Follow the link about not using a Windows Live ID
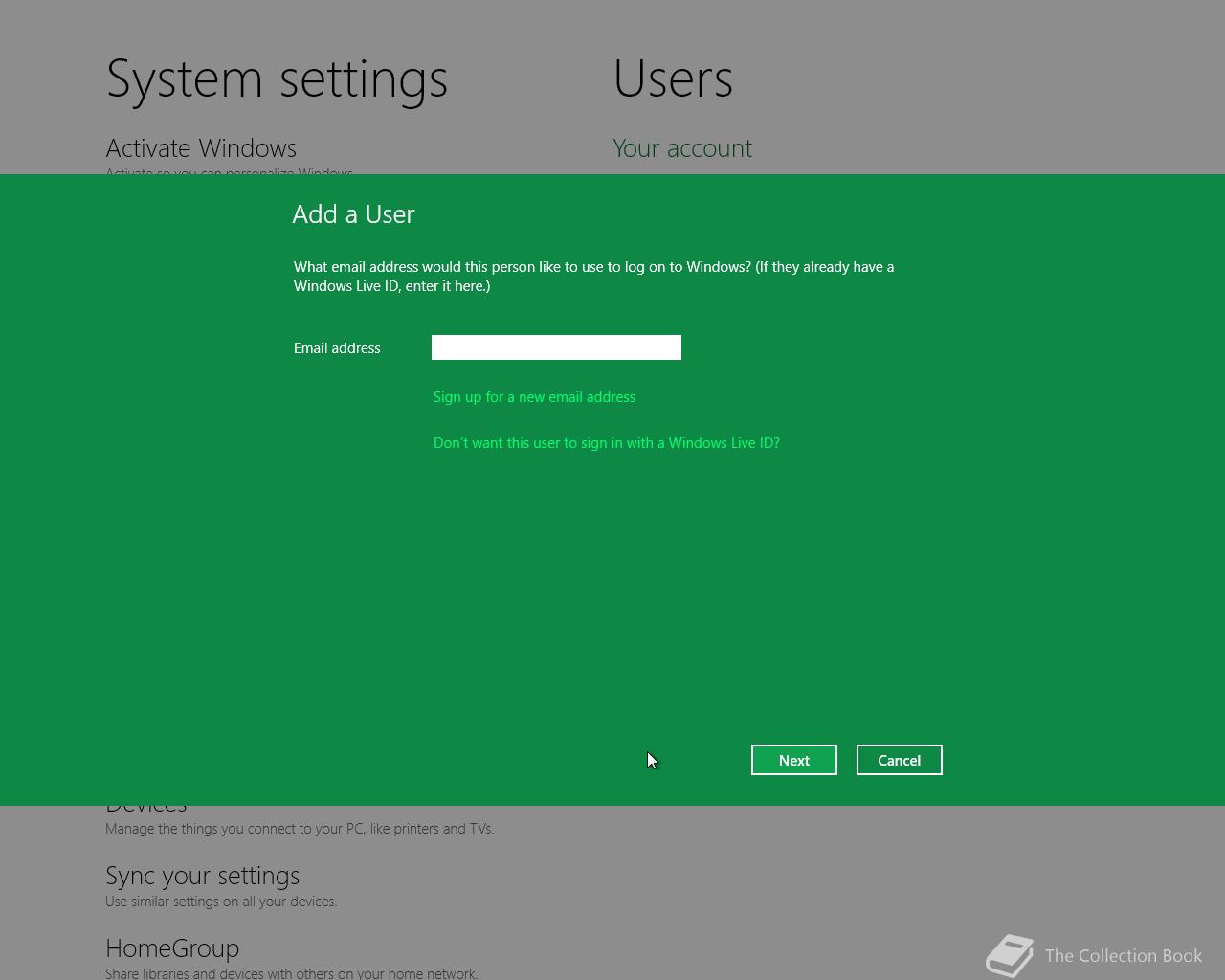The image size is (1225, 980). pos(607,443)
